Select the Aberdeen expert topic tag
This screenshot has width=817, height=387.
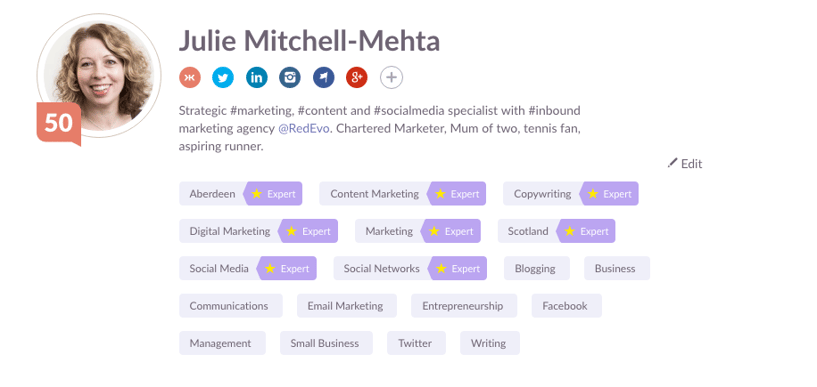click(x=241, y=194)
